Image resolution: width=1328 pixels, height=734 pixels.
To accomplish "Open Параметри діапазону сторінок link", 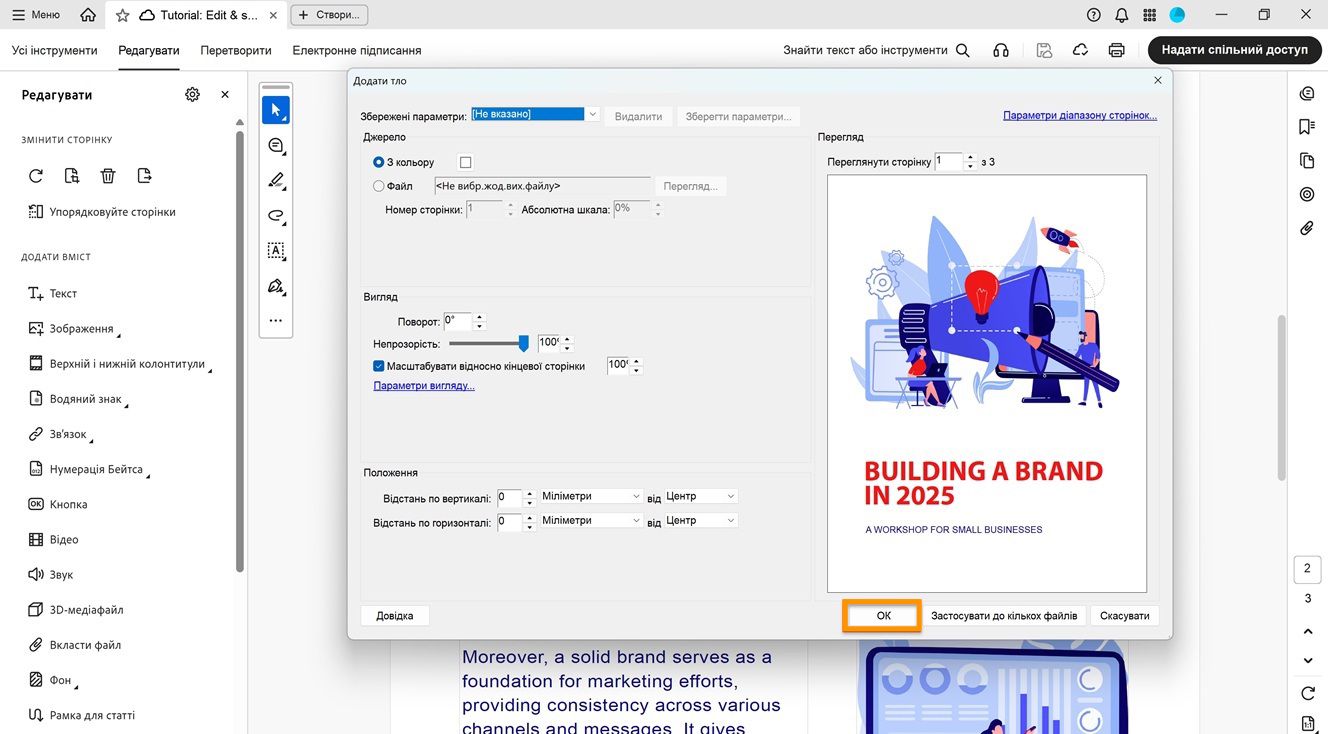I will (1080, 115).
